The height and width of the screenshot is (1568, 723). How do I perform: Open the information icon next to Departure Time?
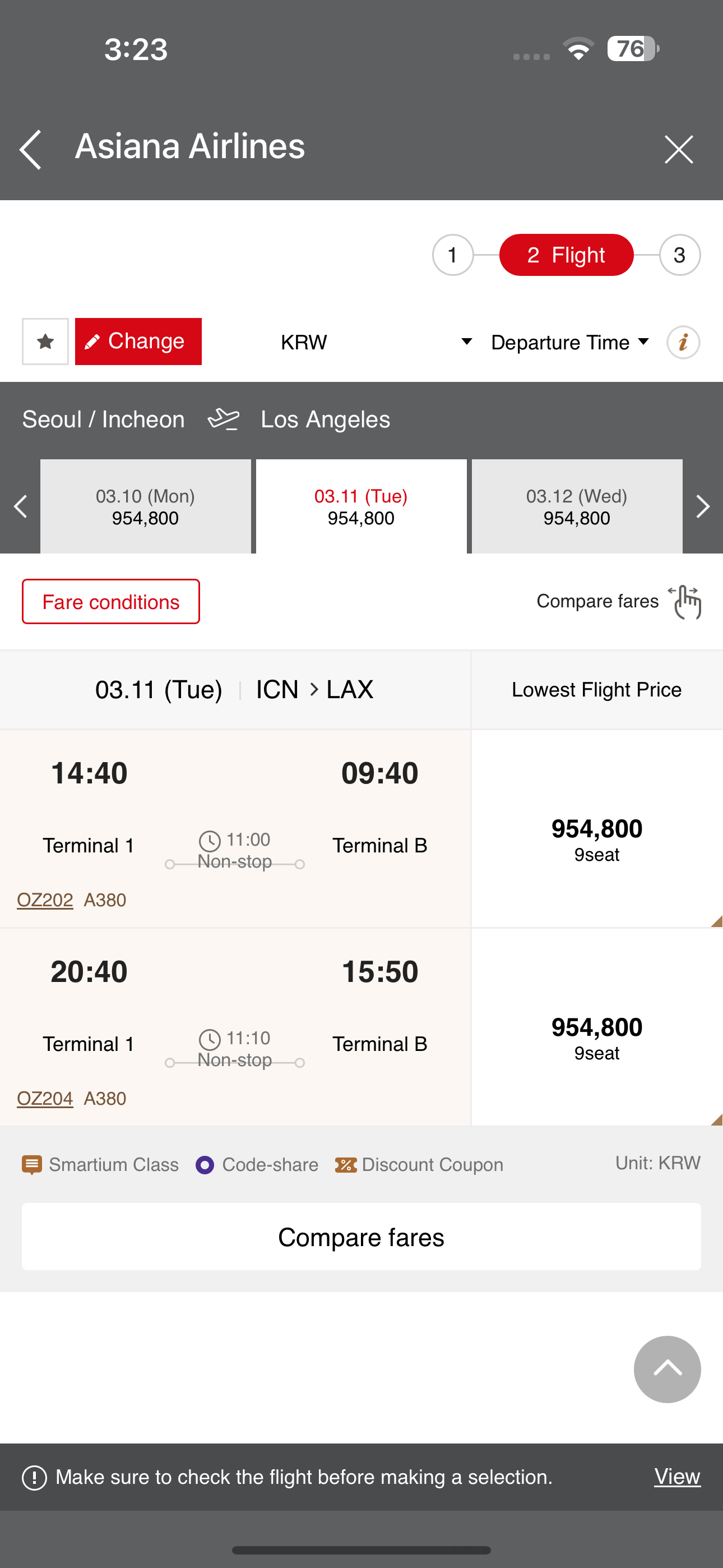[683, 342]
